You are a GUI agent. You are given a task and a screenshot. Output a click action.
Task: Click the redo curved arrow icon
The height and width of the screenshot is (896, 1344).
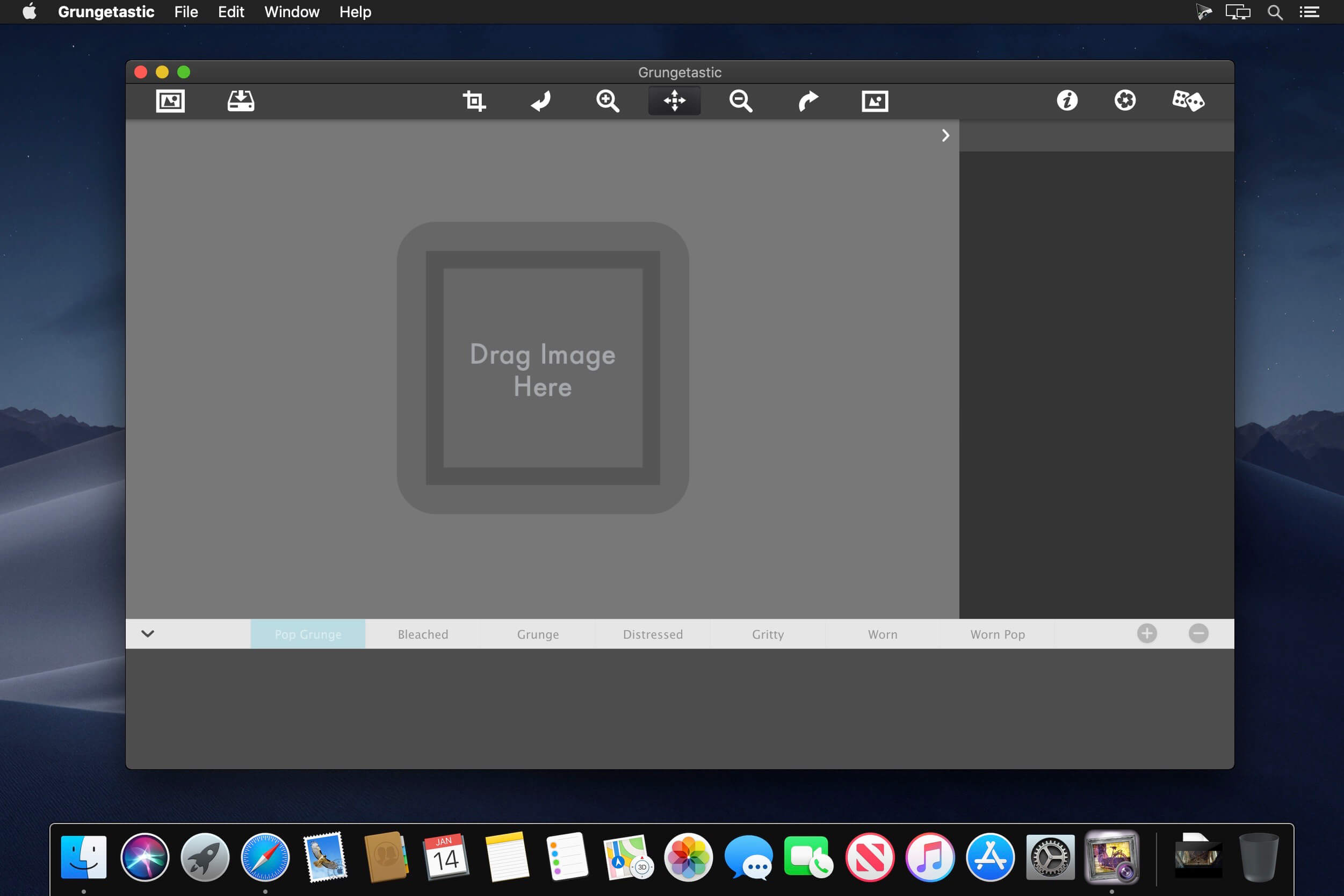tap(808, 101)
